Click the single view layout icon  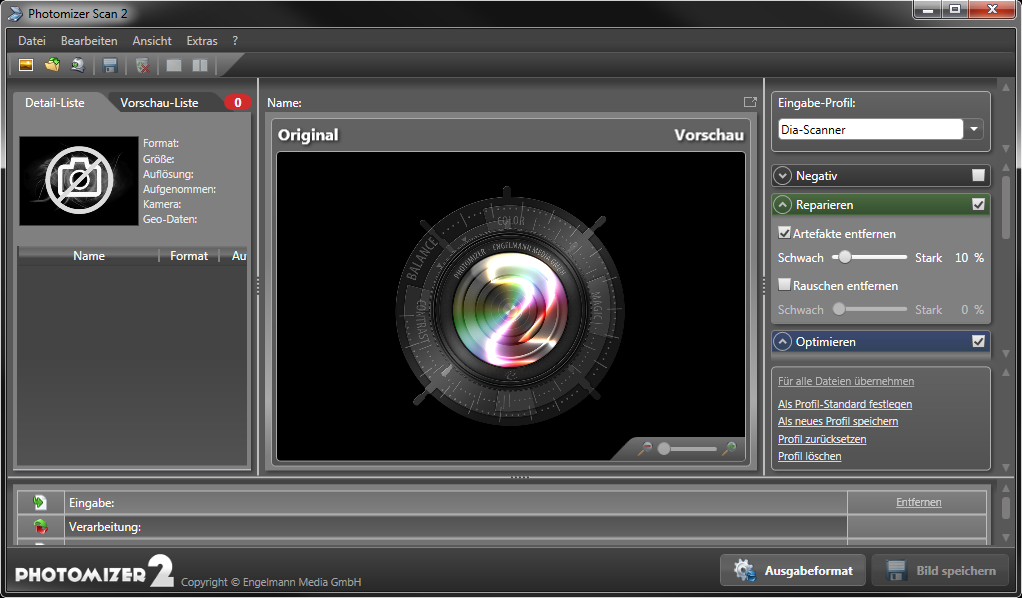[174, 66]
